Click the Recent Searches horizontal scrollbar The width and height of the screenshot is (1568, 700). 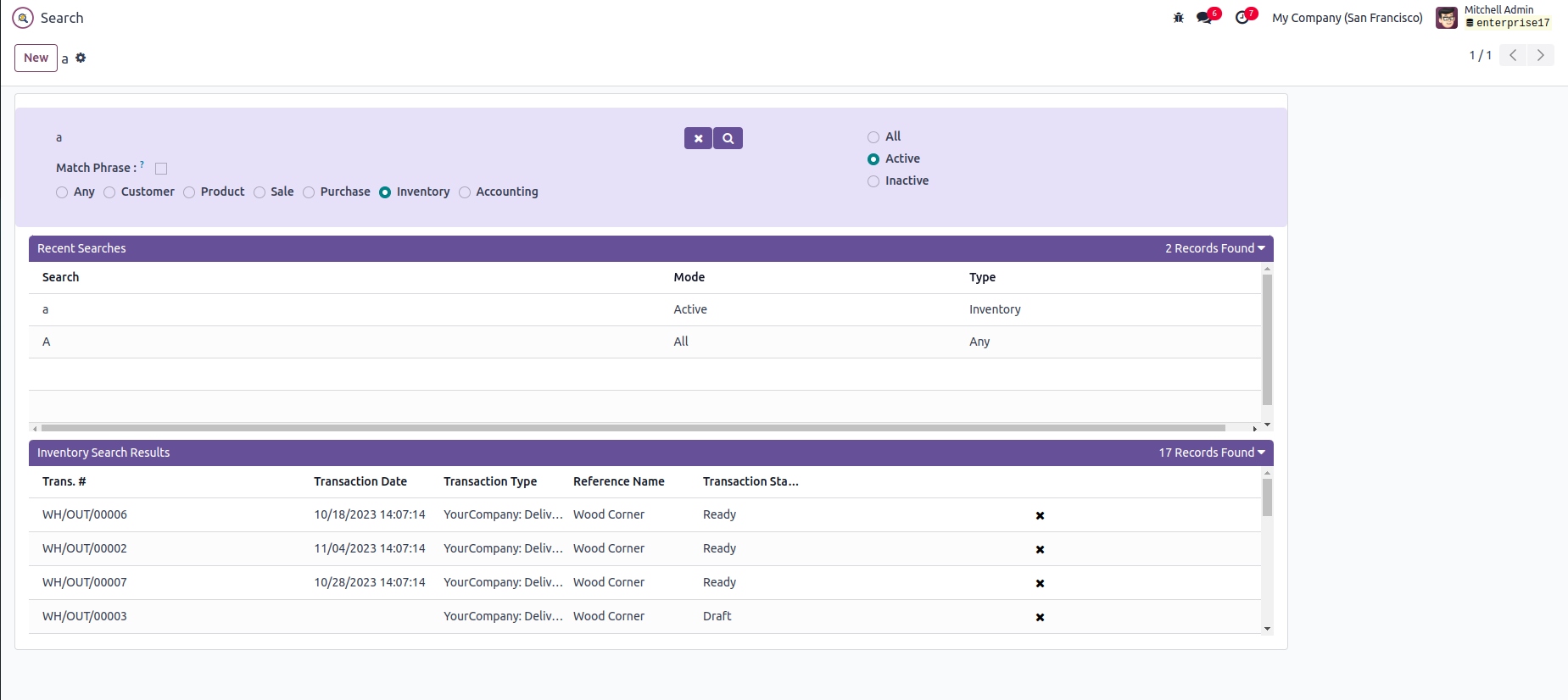click(633, 428)
